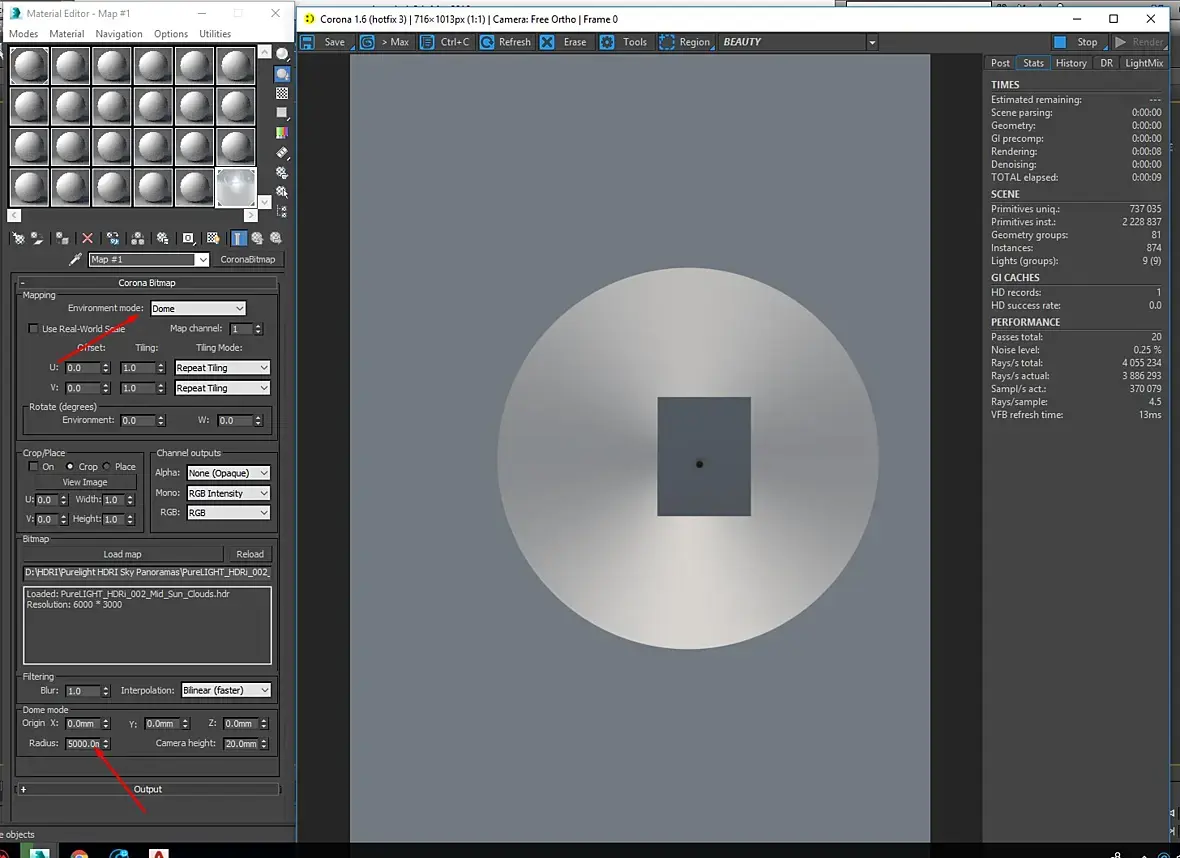Enable the Crop/Place On checkbox
1180x858 pixels.
[x=33, y=467]
